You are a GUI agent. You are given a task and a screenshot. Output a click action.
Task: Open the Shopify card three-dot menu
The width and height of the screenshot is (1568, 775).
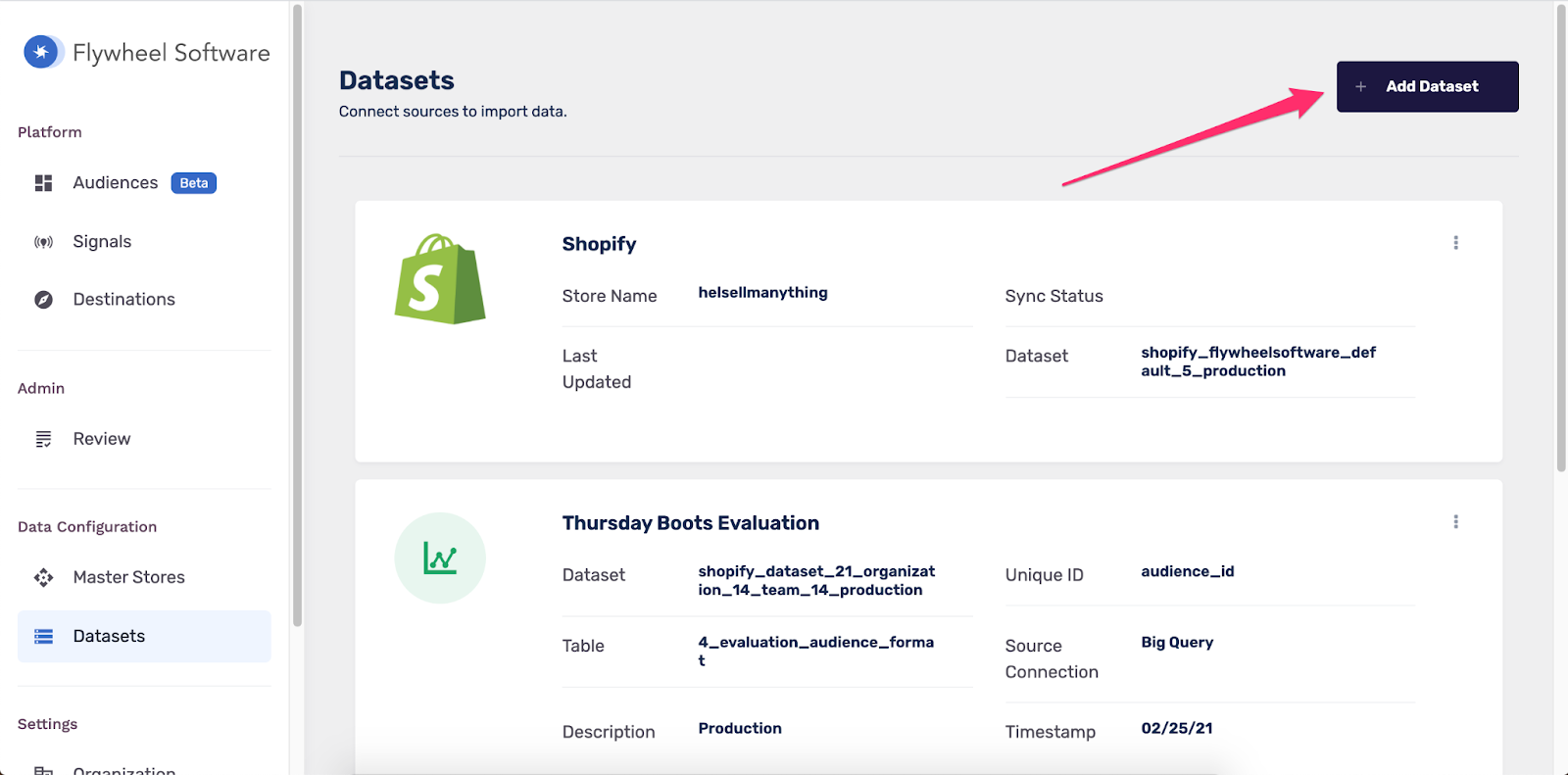point(1455,243)
